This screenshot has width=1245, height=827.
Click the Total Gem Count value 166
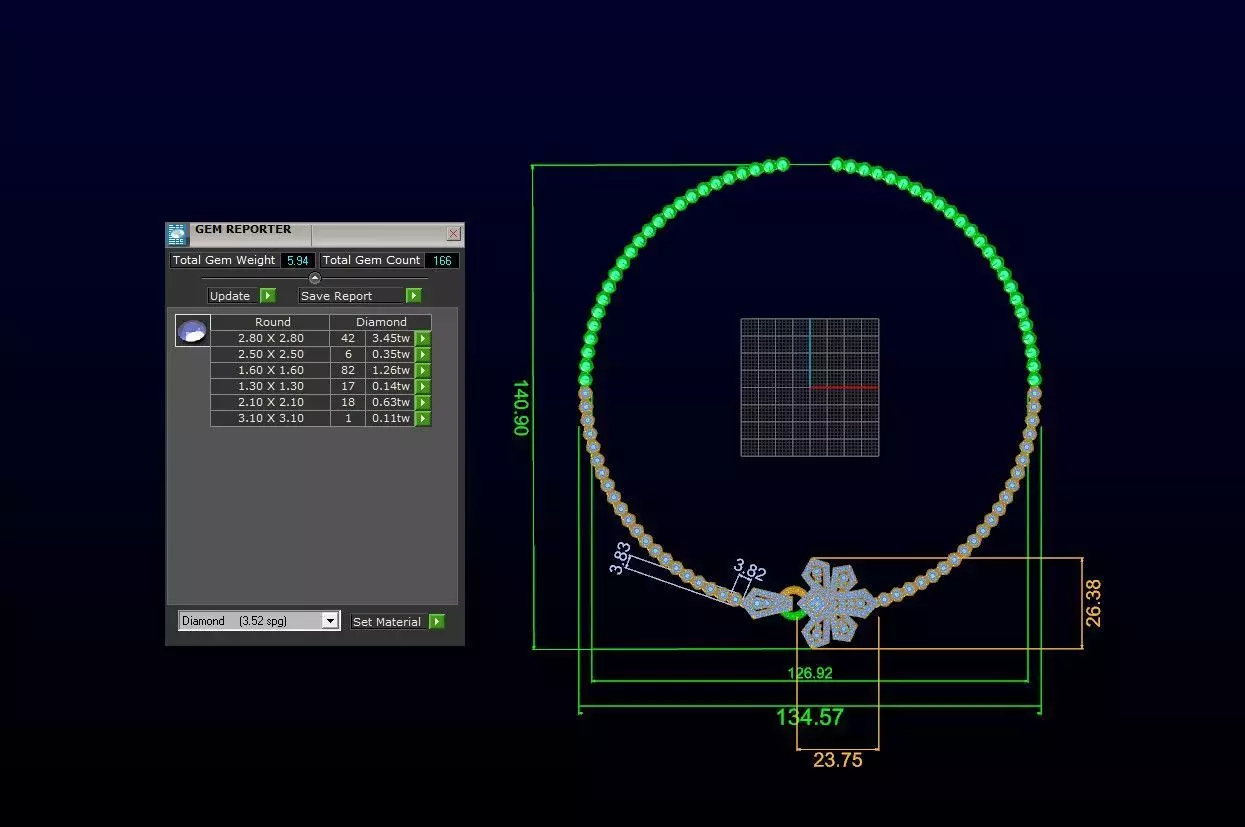442,260
